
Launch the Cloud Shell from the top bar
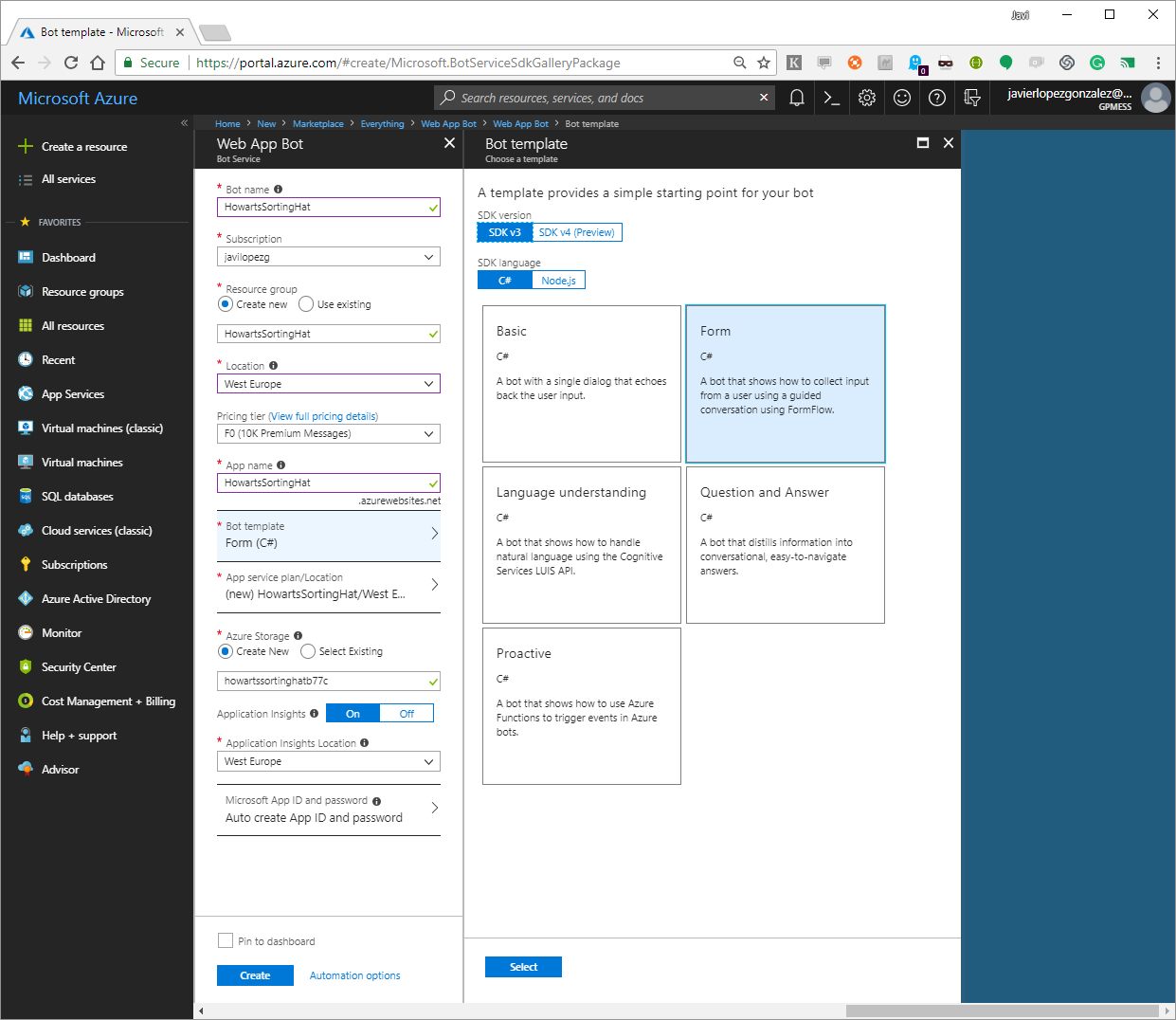831,98
